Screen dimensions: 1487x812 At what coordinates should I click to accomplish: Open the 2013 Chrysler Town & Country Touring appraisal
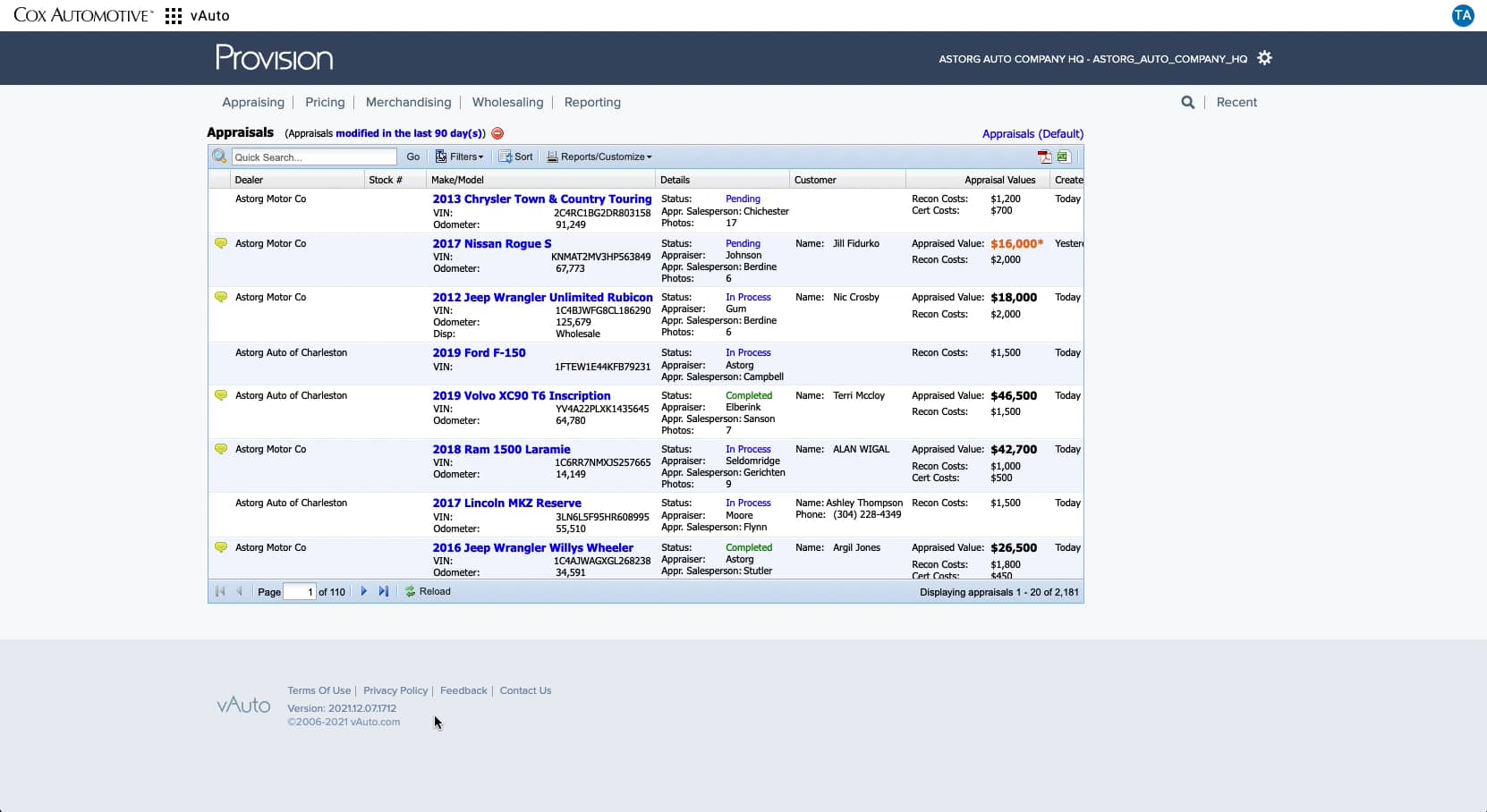(542, 199)
